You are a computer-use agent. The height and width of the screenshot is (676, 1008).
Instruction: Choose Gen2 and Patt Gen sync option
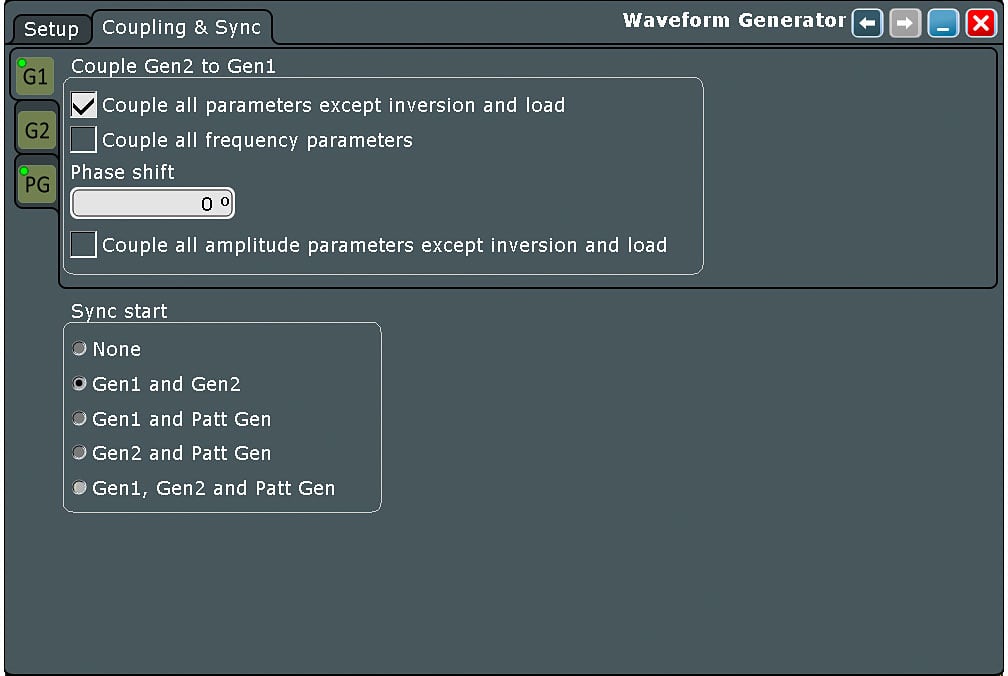[x=80, y=453]
